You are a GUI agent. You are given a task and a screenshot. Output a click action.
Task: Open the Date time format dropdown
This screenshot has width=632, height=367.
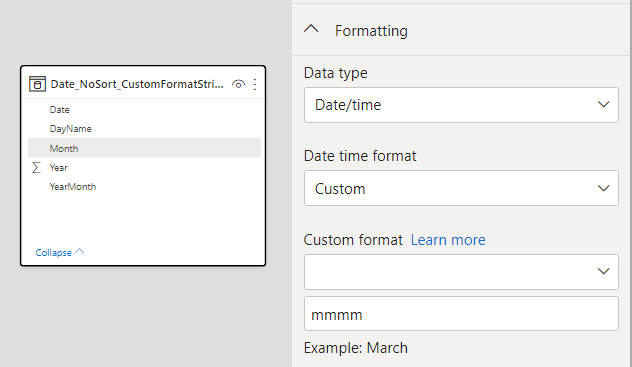(461, 188)
